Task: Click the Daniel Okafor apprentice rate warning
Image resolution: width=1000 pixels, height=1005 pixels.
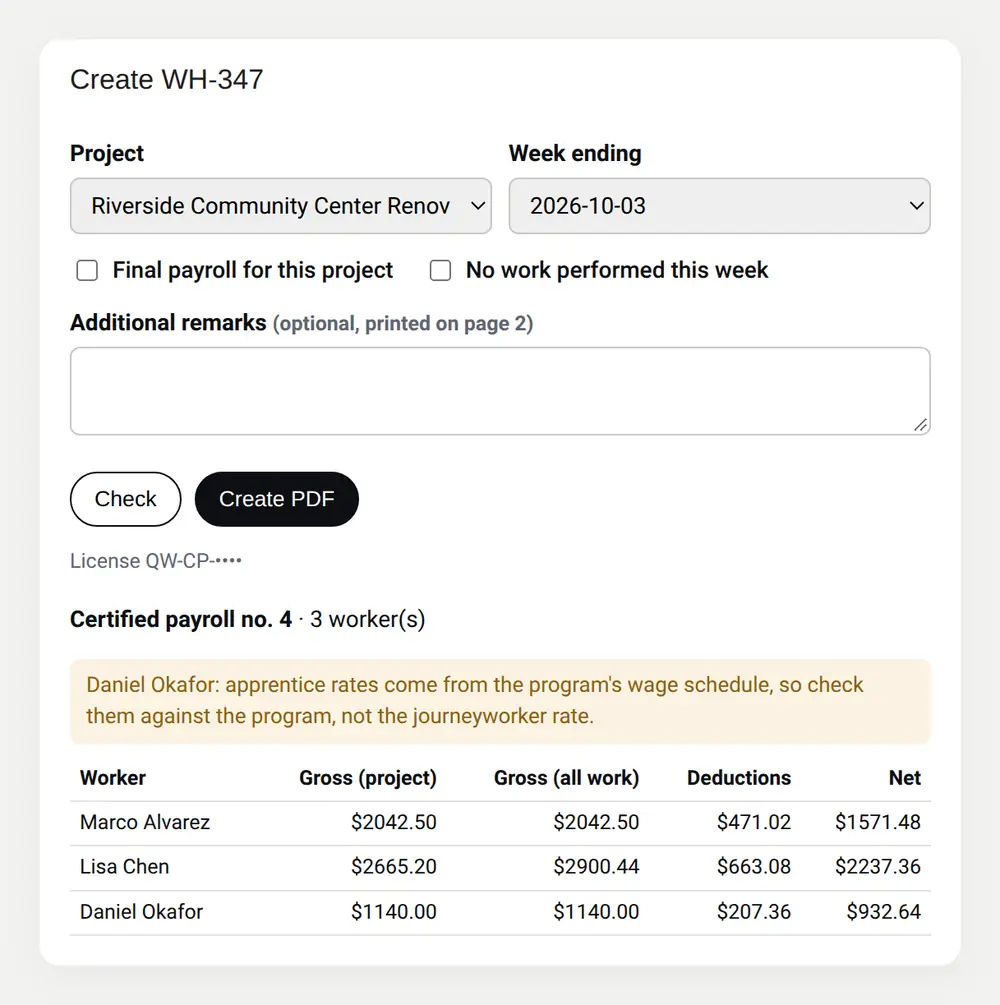Action: pyautogui.click(x=500, y=701)
